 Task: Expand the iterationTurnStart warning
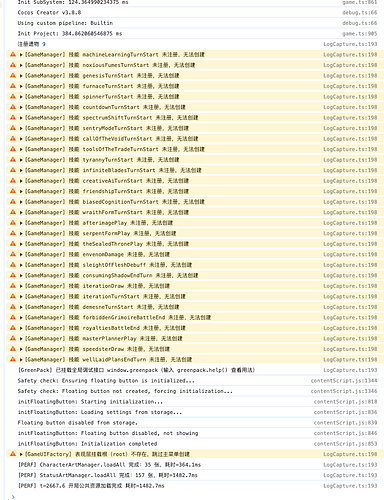point(21,296)
